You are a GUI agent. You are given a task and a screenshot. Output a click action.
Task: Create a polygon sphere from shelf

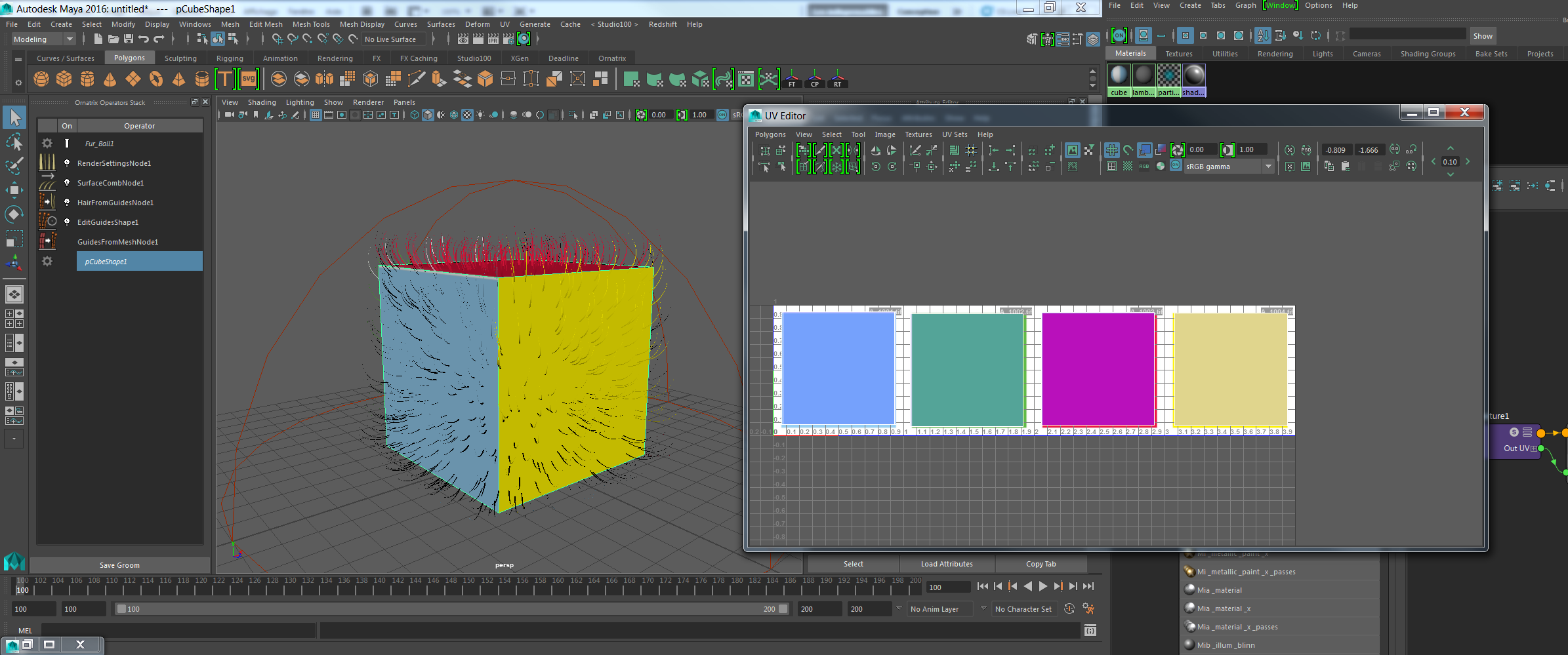point(41,79)
